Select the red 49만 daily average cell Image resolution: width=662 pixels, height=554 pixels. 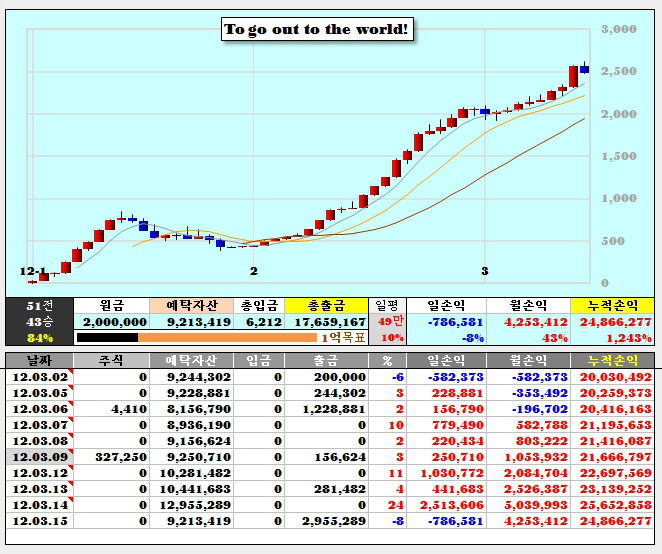[x=386, y=322]
